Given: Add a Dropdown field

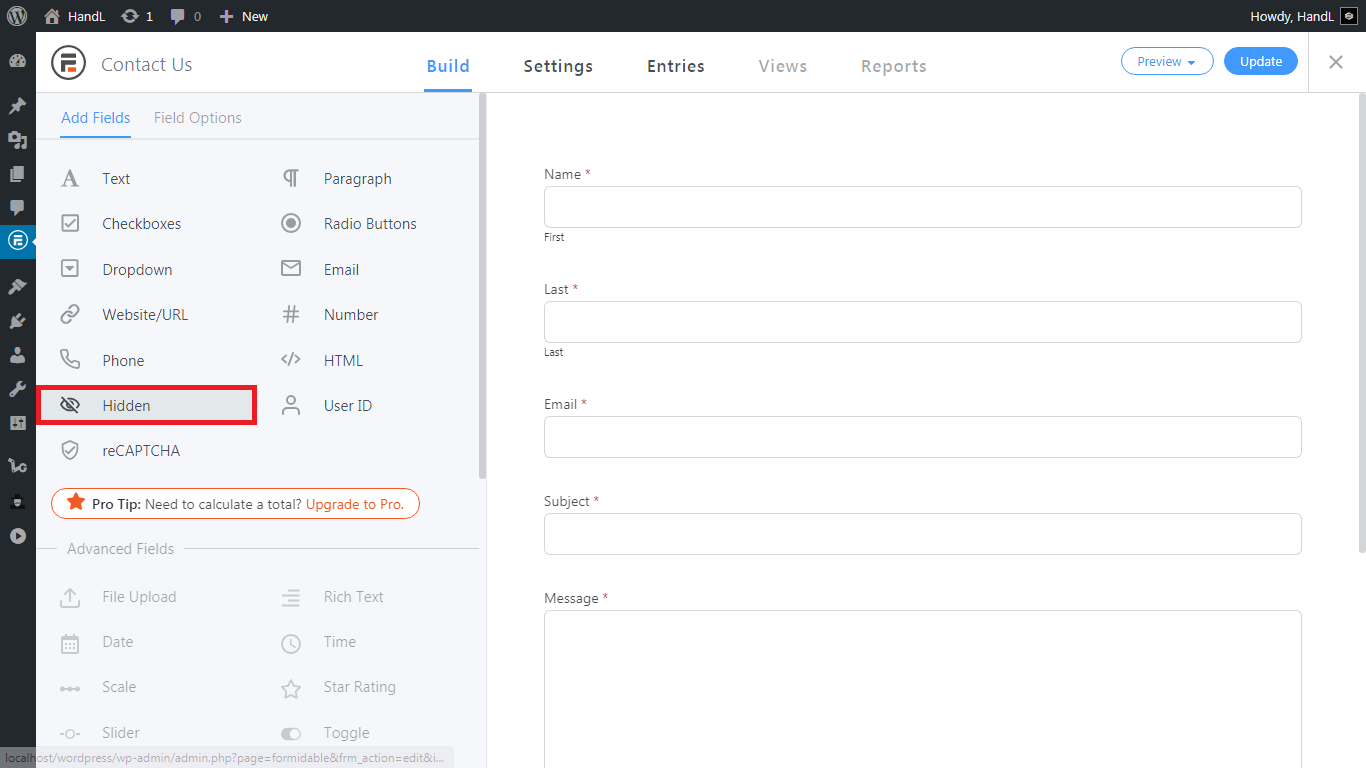Looking at the screenshot, I should (136, 270).
